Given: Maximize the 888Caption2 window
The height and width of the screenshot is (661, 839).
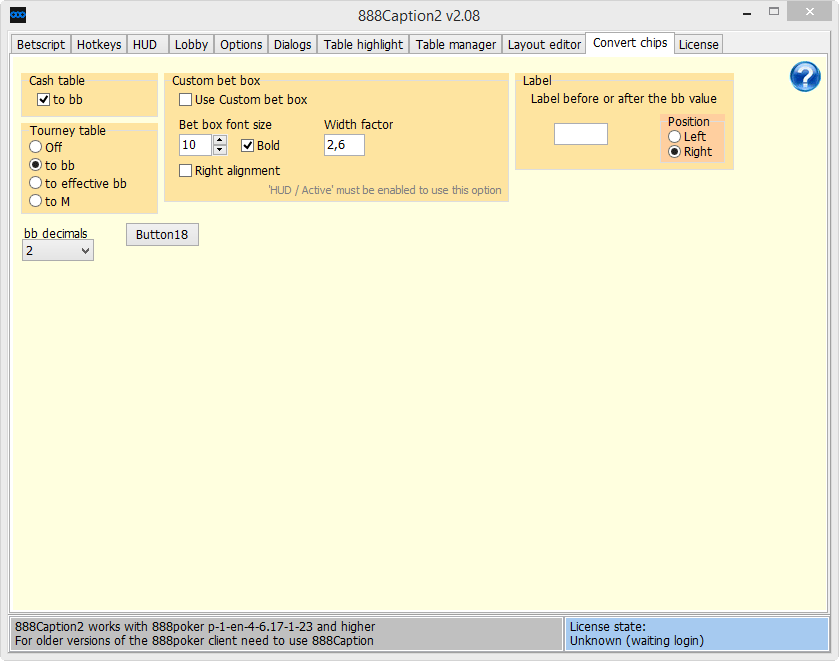Looking at the screenshot, I should click(774, 12).
